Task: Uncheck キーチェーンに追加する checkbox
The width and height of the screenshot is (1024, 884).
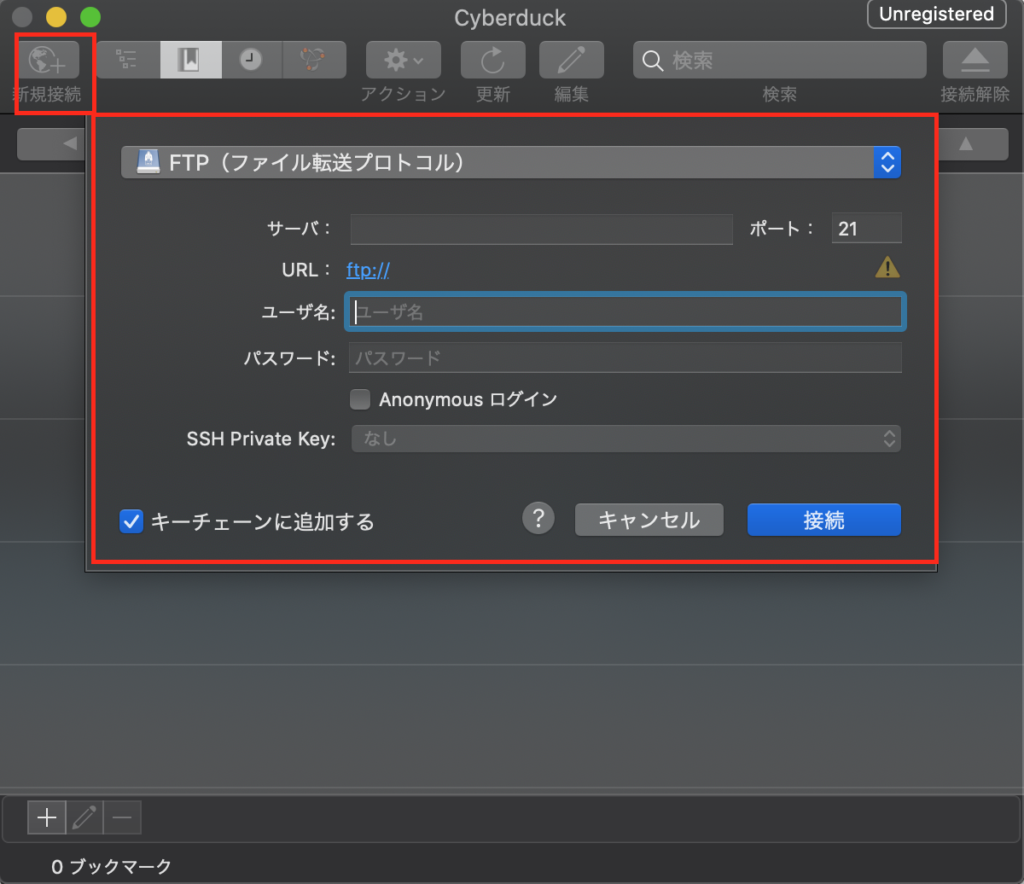Action: click(x=131, y=522)
